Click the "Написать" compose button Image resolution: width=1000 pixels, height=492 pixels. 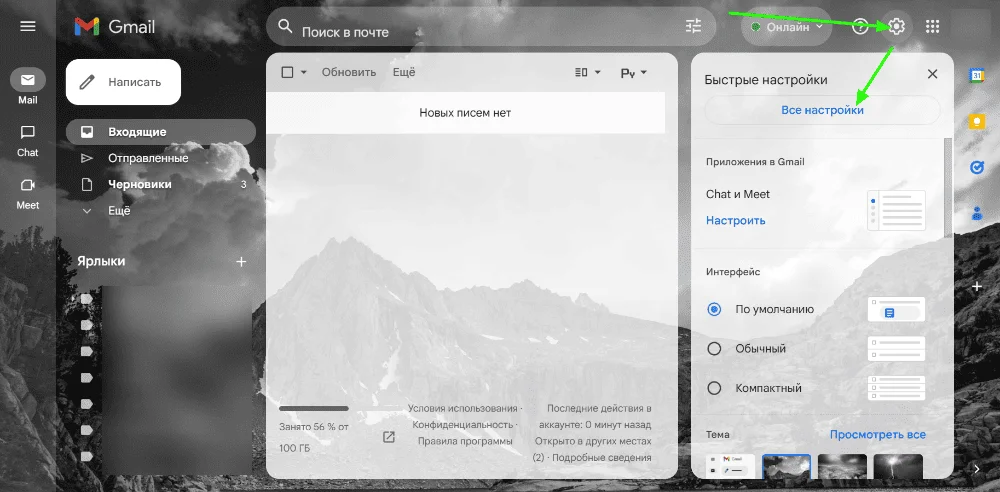click(x=124, y=82)
